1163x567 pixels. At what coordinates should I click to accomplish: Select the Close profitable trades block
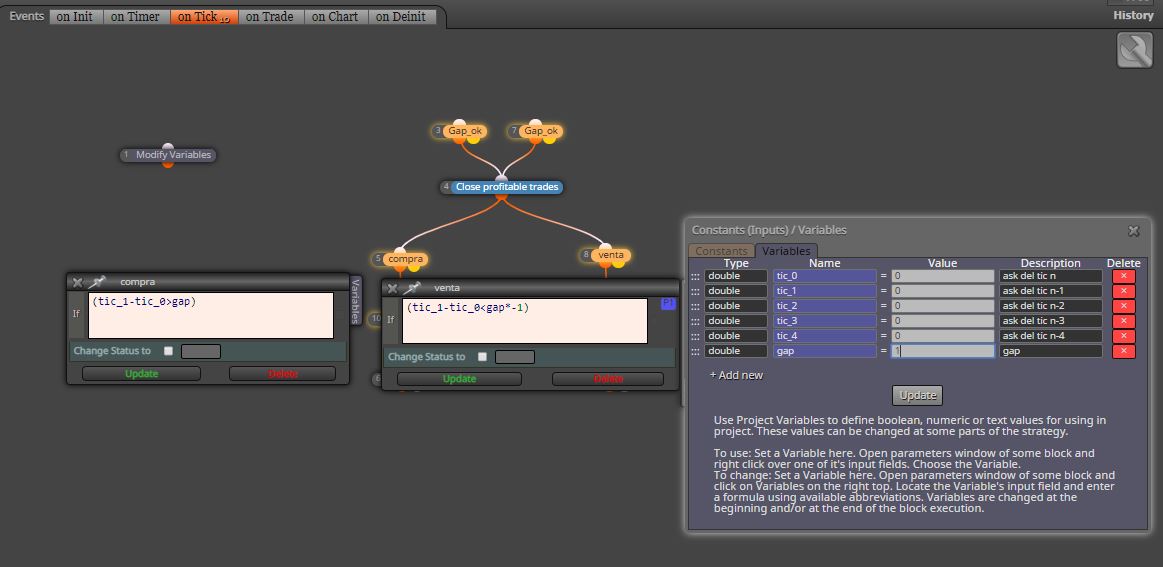click(507, 187)
